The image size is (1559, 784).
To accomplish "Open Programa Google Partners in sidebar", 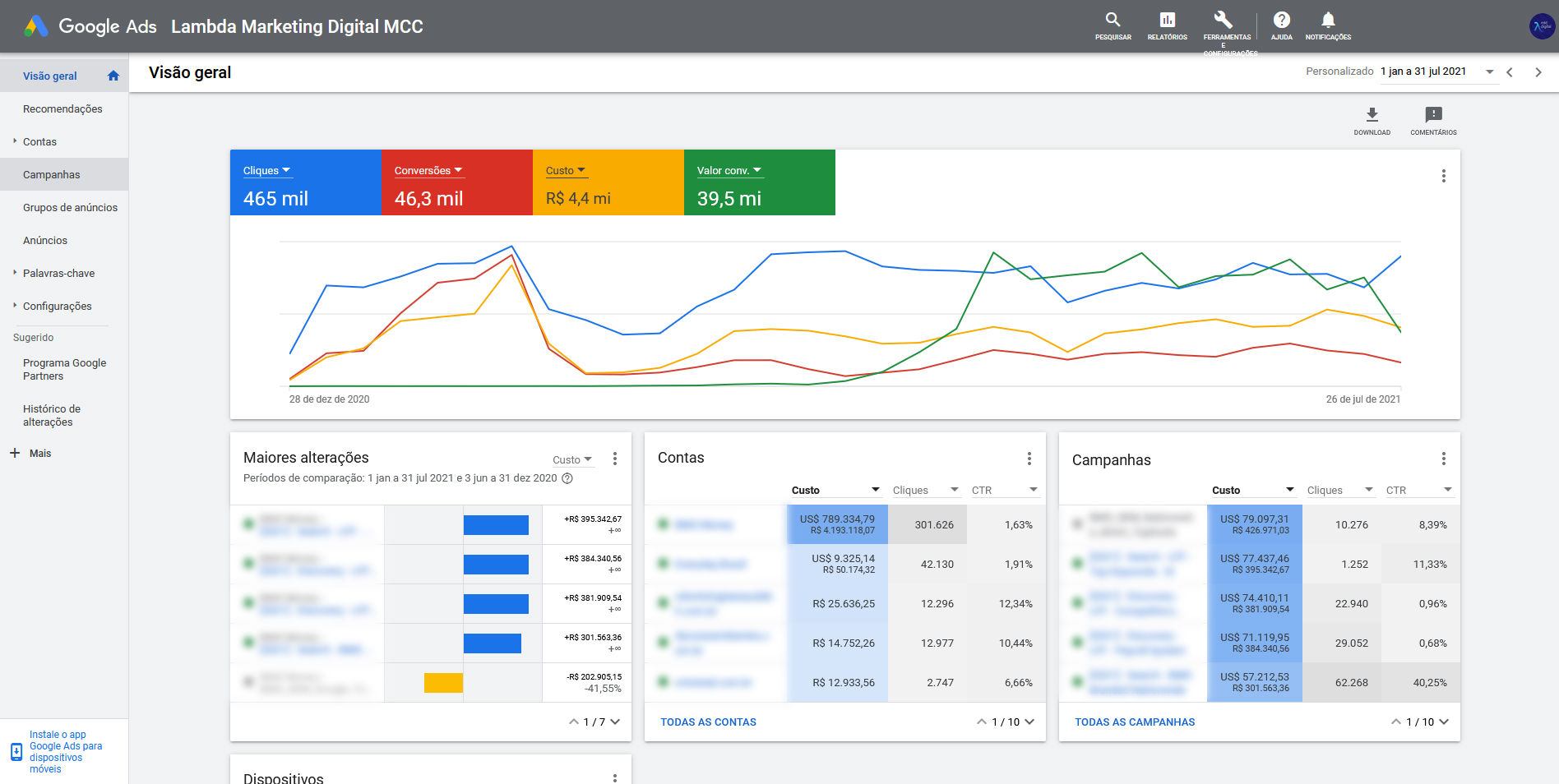I will (x=64, y=369).
